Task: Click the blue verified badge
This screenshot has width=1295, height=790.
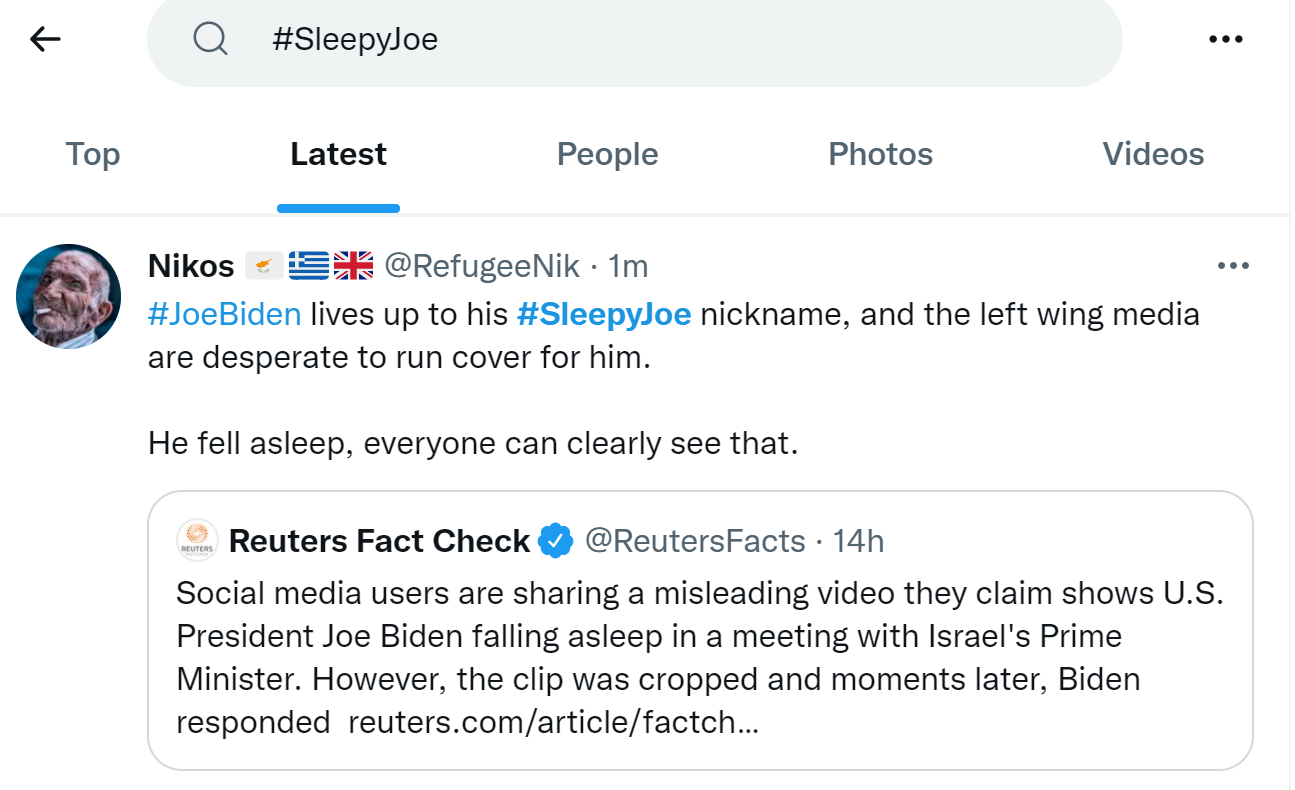Action: coord(555,541)
